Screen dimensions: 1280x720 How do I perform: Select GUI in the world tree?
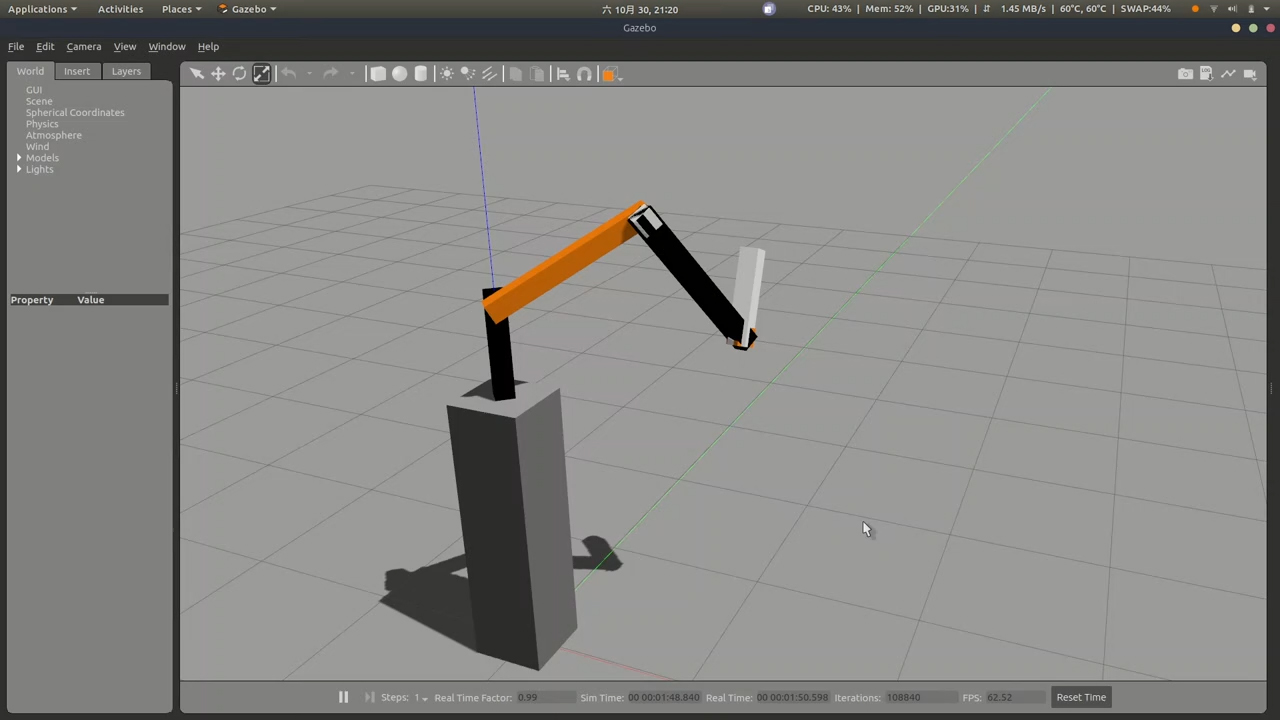point(34,90)
